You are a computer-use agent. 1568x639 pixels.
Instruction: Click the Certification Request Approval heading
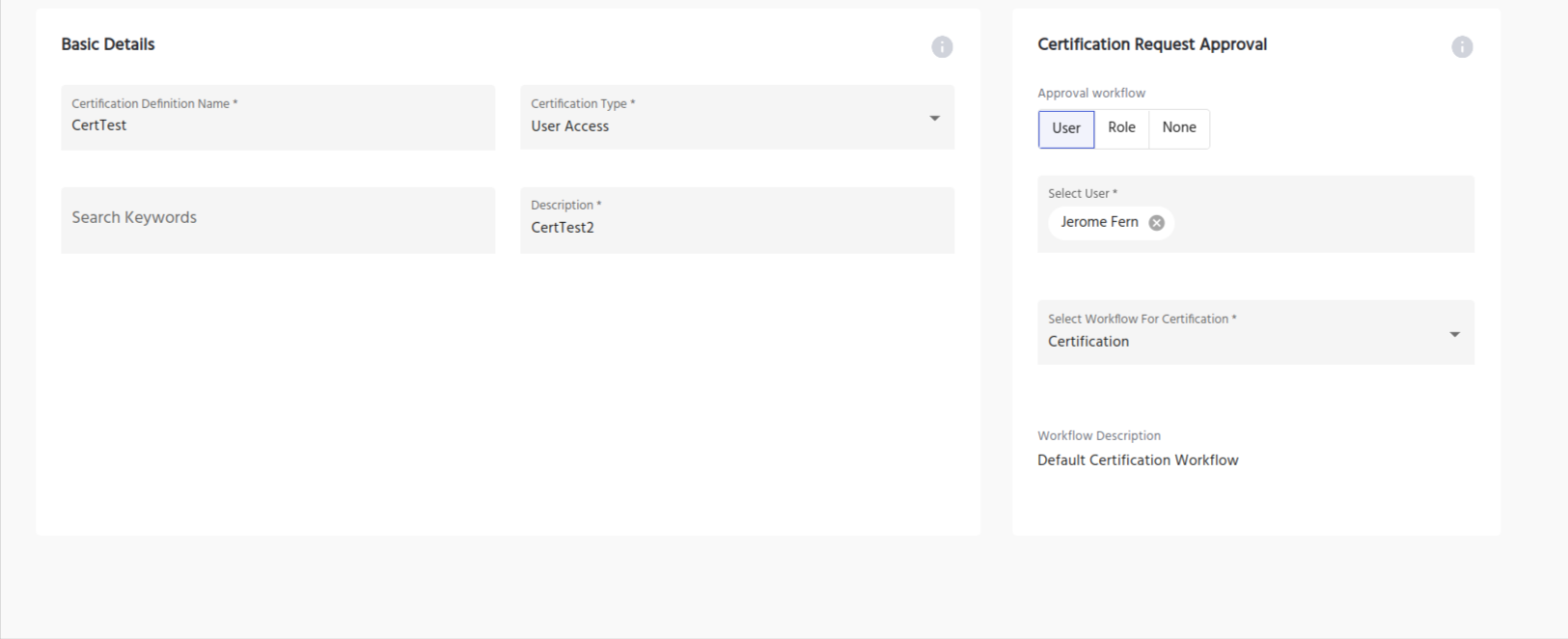pos(1152,44)
